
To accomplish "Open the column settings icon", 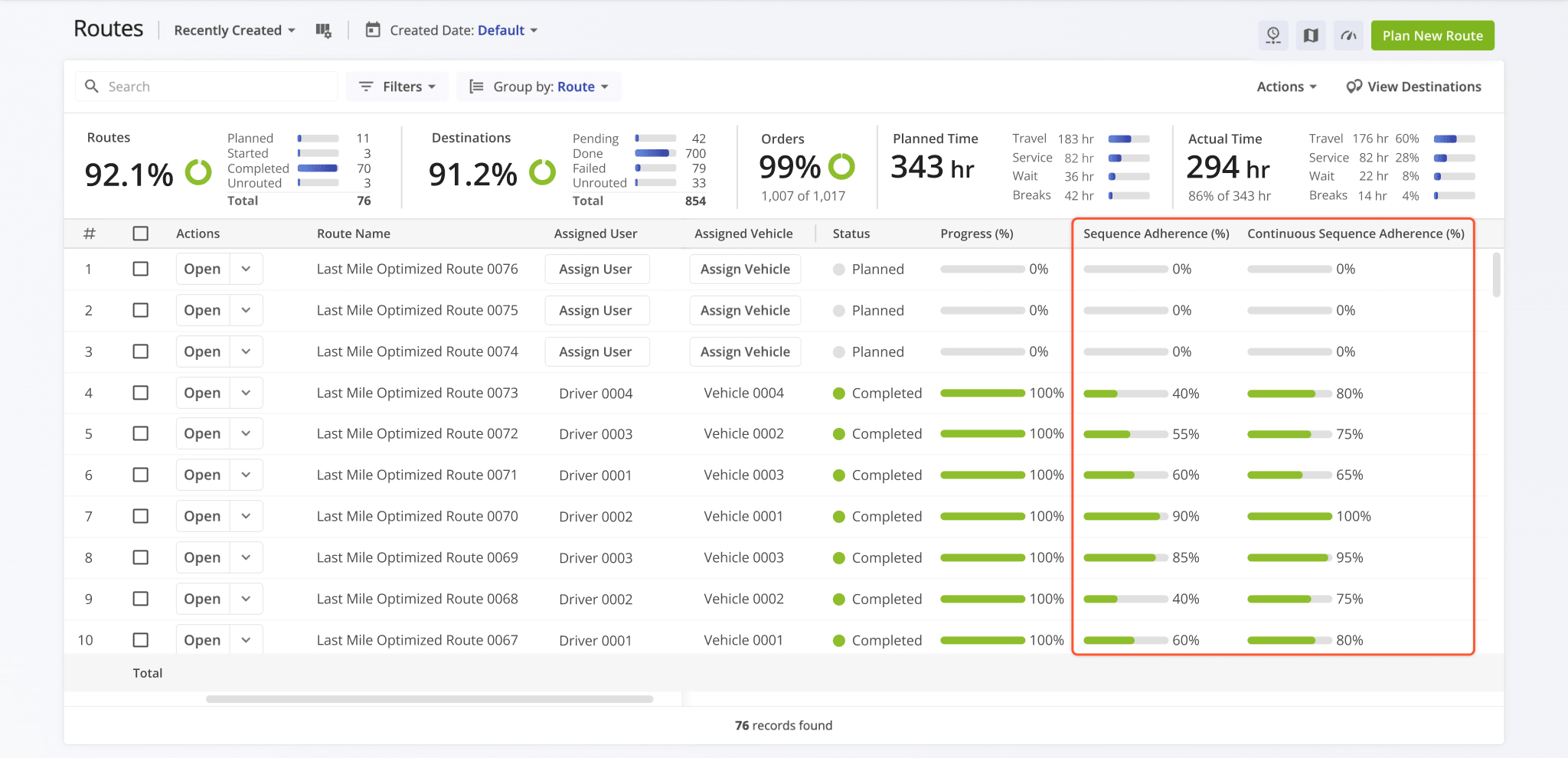I will [323, 31].
